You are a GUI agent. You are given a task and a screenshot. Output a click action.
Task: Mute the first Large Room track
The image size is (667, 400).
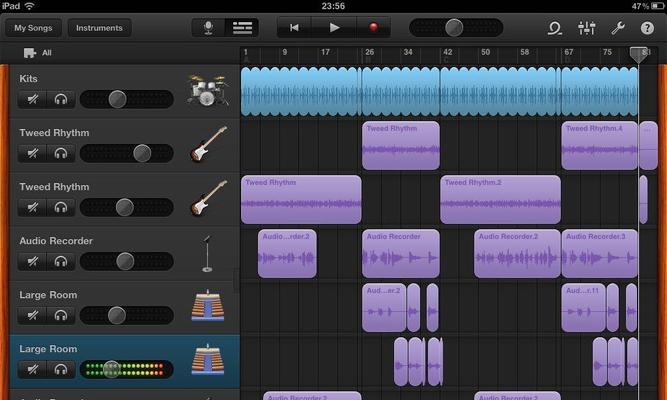(32, 316)
